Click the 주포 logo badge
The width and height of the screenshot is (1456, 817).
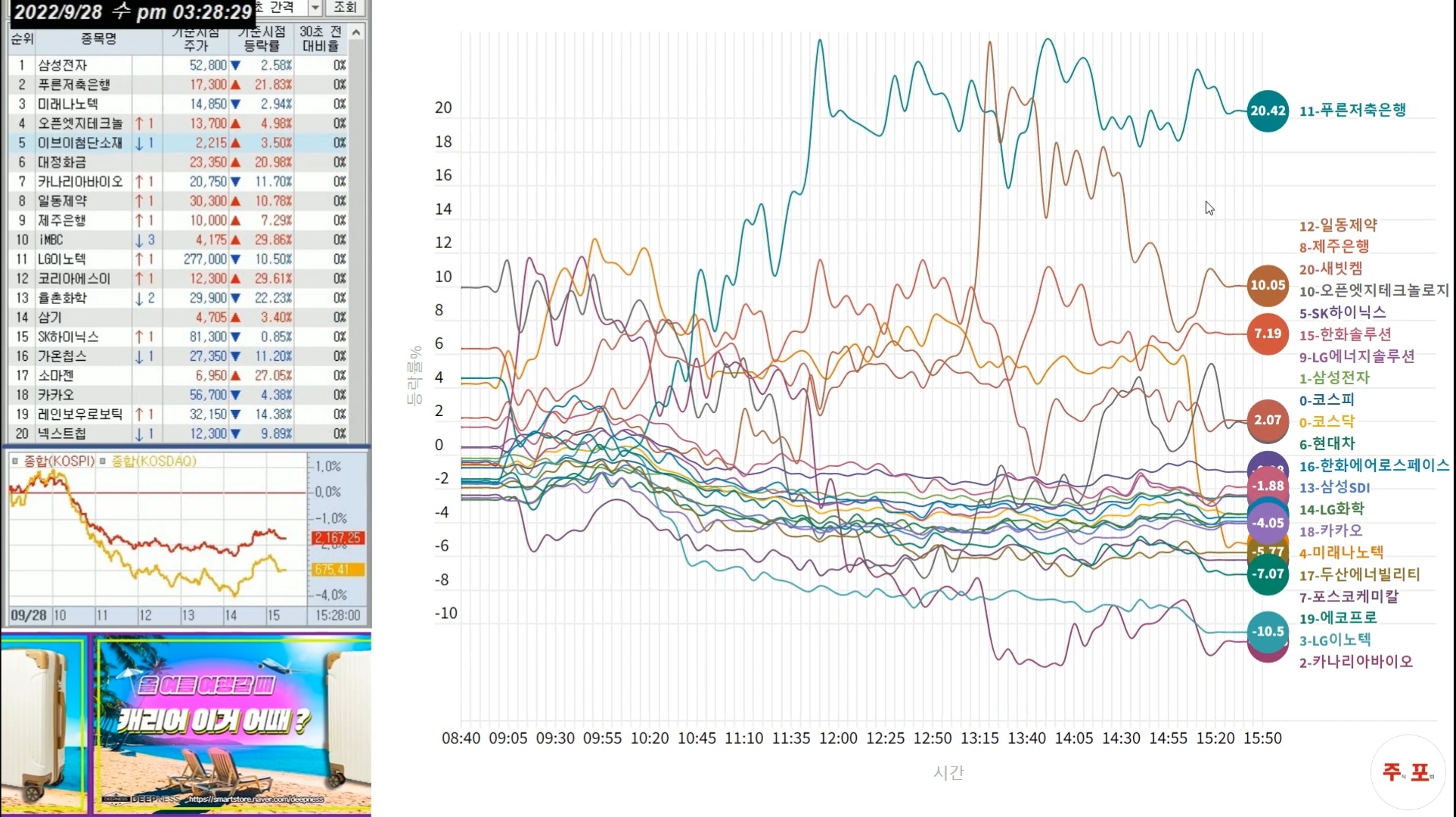[1408, 772]
